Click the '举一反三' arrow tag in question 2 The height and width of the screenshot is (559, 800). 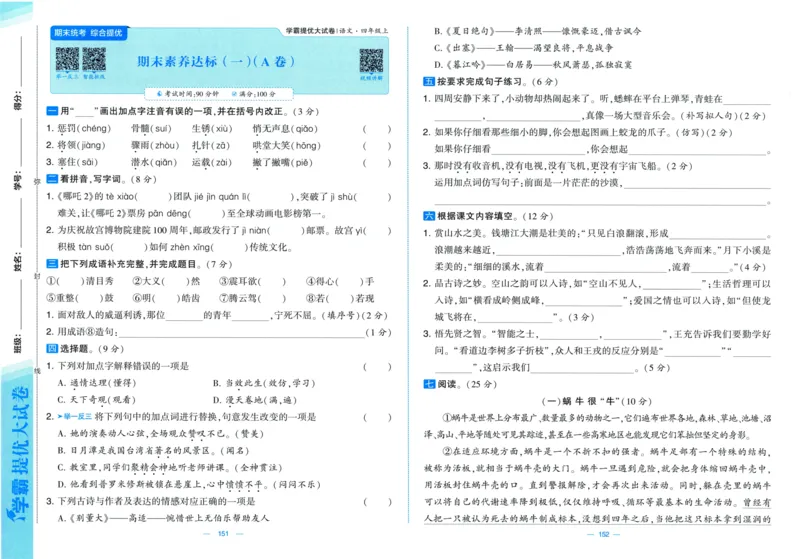coord(74,417)
